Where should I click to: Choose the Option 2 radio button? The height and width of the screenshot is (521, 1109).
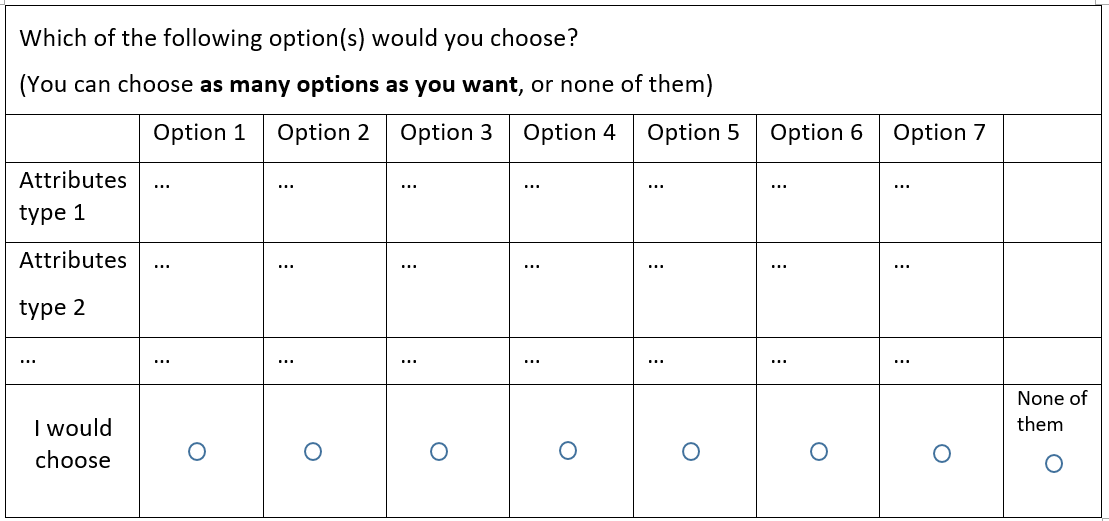pyautogui.click(x=313, y=451)
